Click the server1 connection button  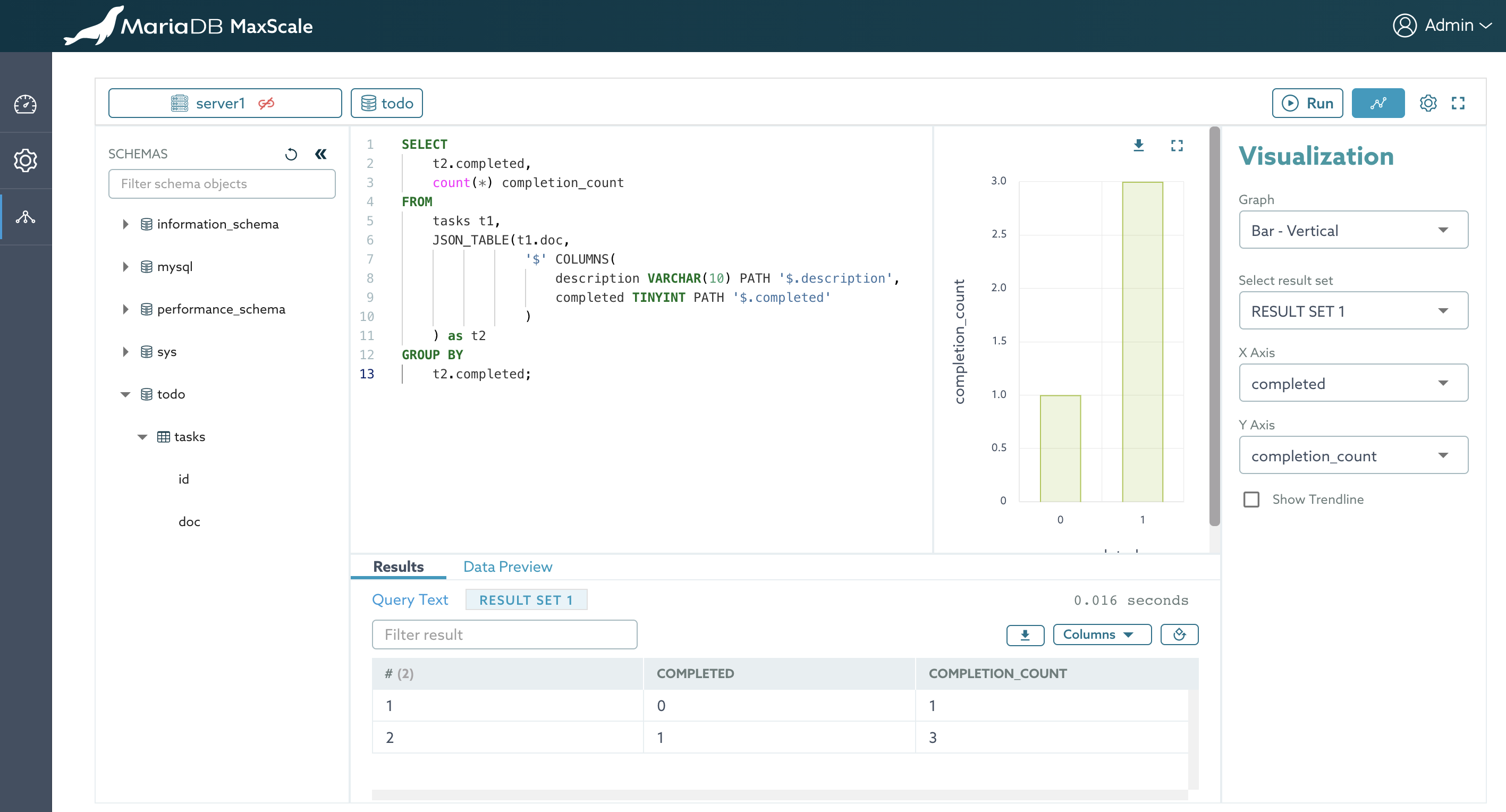coord(224,103)
